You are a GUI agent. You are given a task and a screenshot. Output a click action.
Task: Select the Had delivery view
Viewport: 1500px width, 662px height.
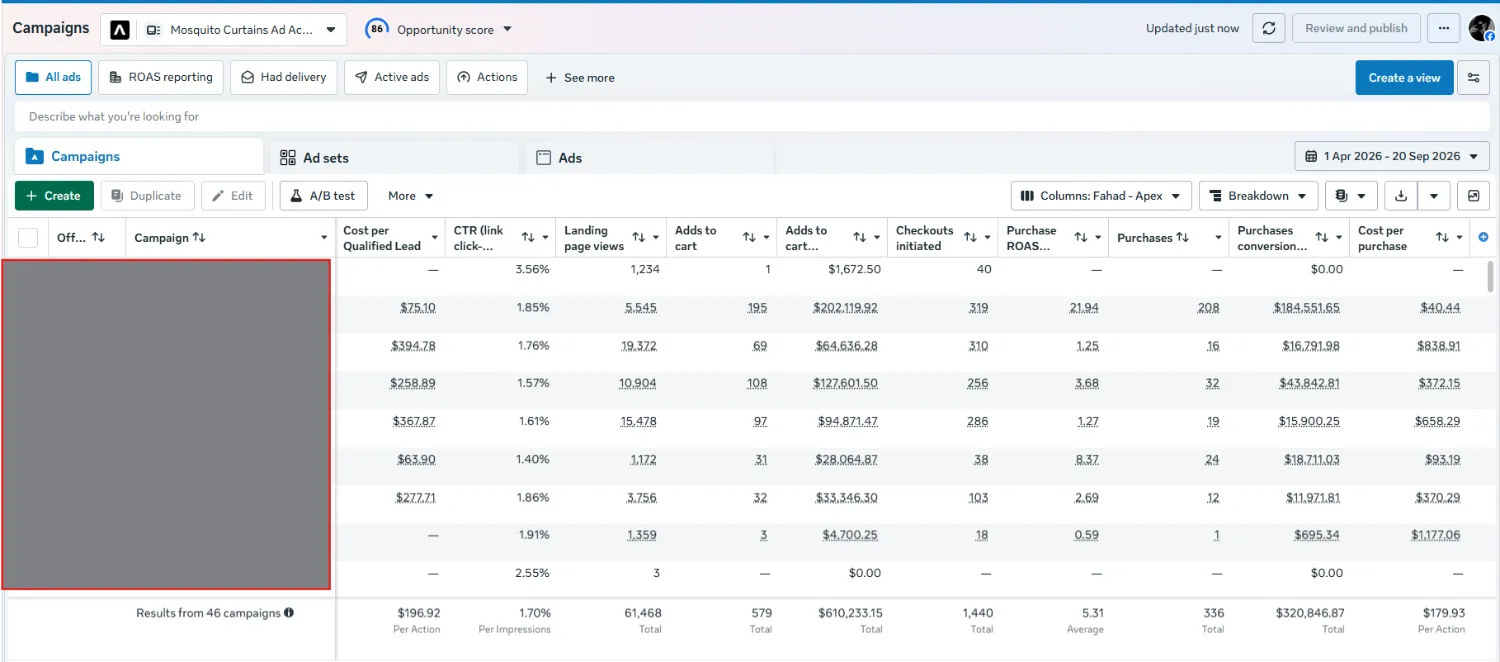[x=284, y=77]
